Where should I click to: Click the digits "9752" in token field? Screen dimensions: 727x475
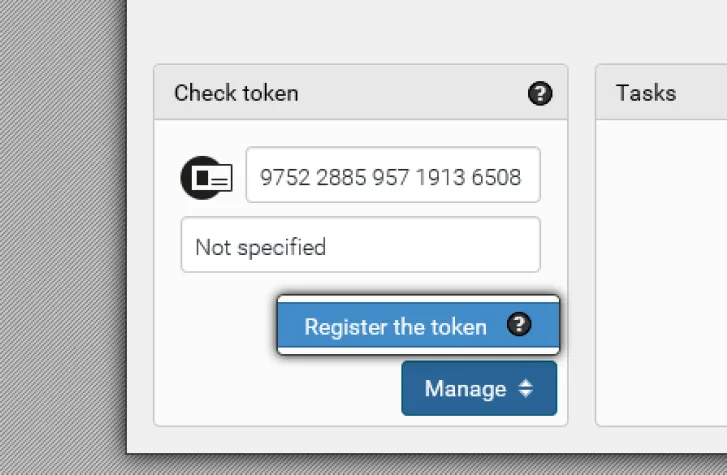[279, 178]
